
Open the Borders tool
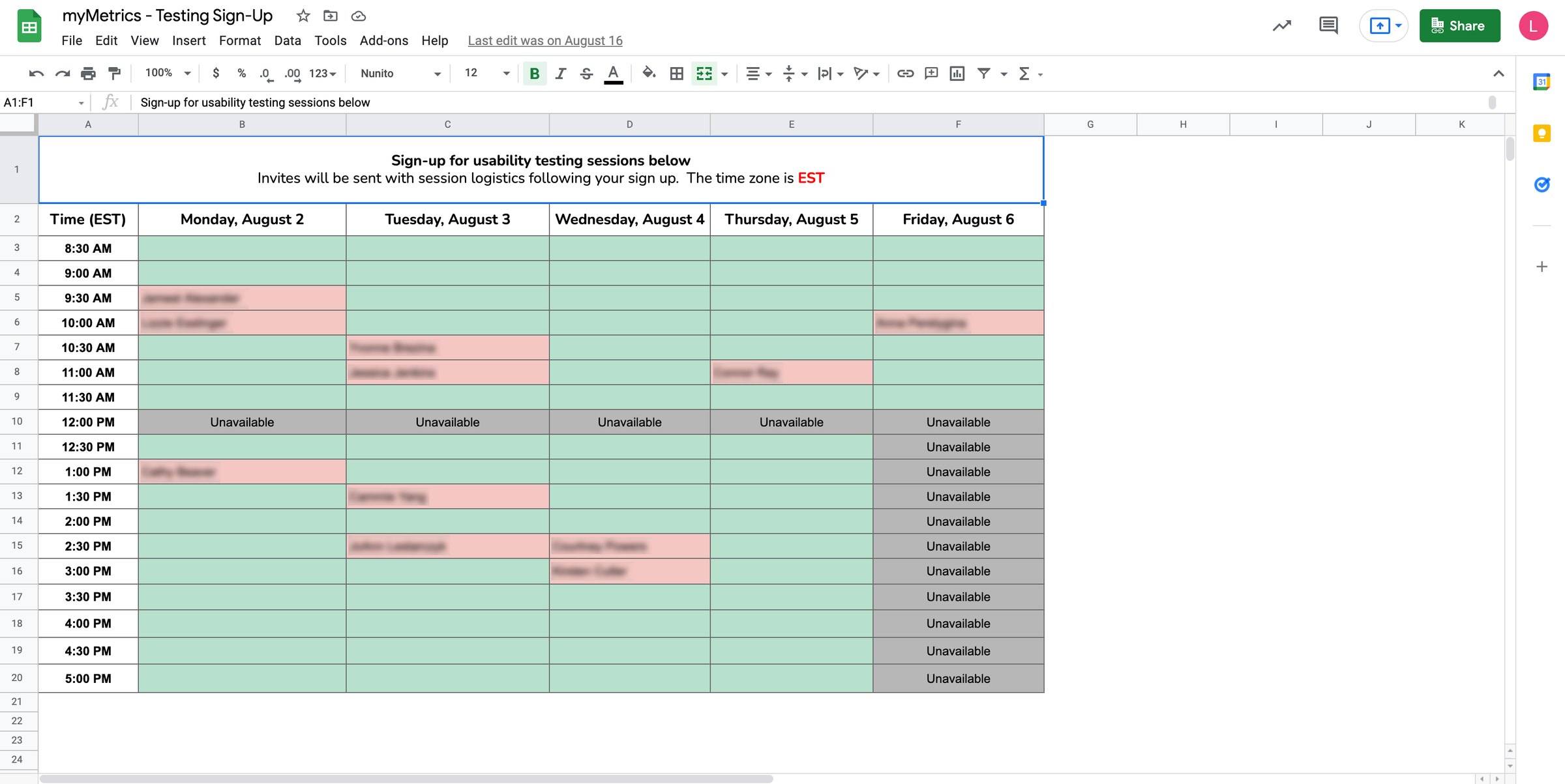(677, 74)
